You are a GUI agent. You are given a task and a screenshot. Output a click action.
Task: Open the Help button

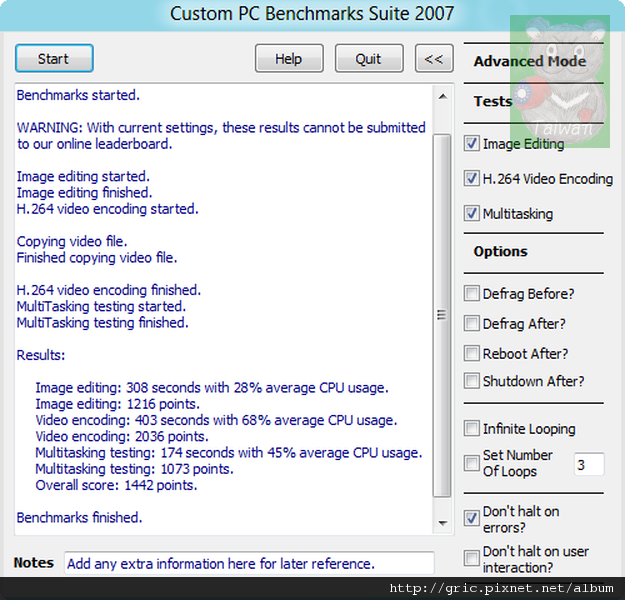click(289, 59)
